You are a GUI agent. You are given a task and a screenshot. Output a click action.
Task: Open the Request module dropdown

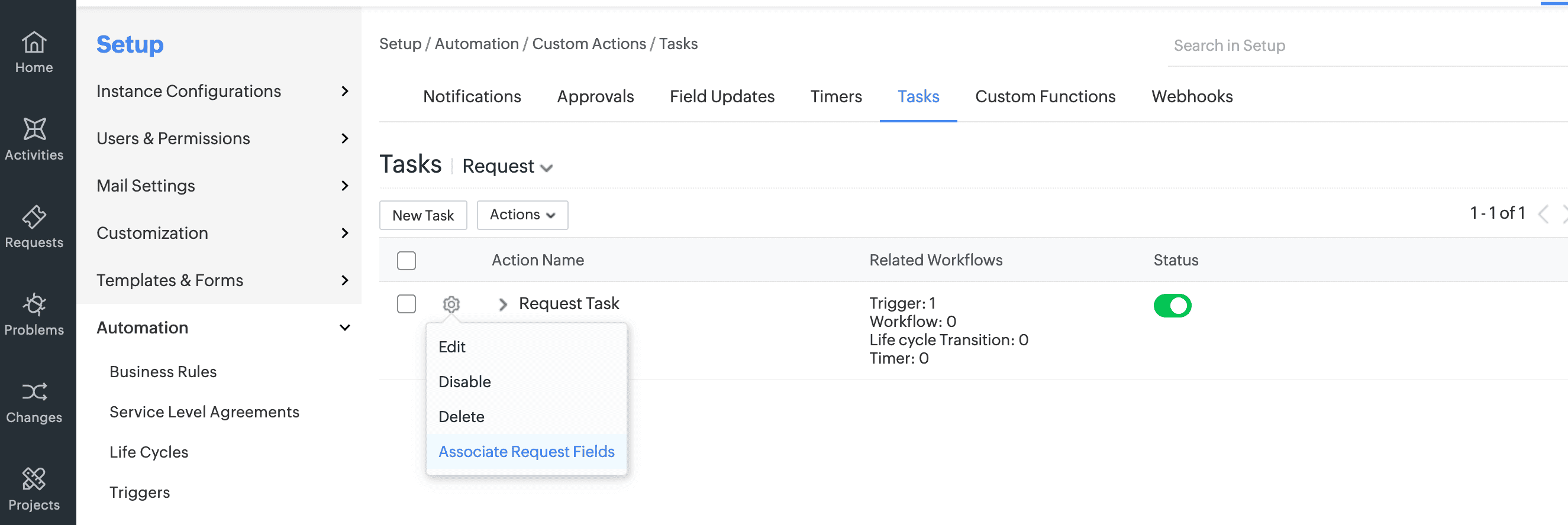507,167
